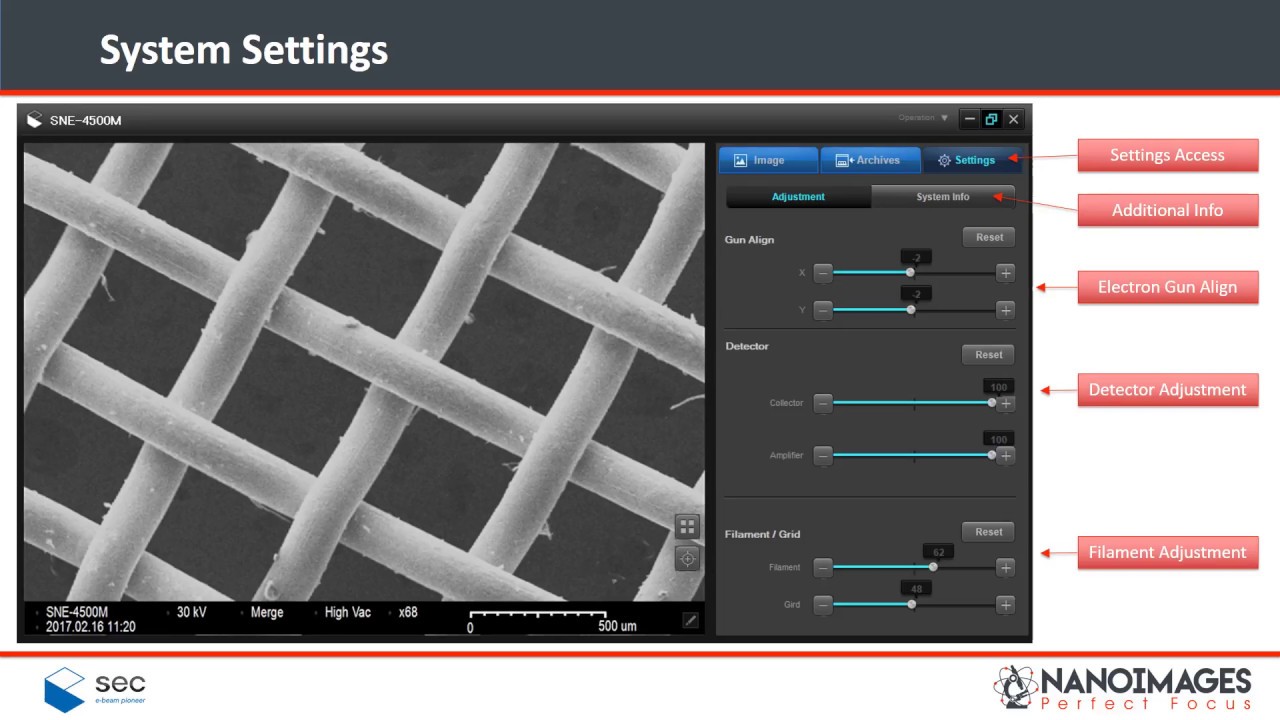The image size is (1280, 720).
Task: Increase Collector value with plus button
Action: [1006, 403]
